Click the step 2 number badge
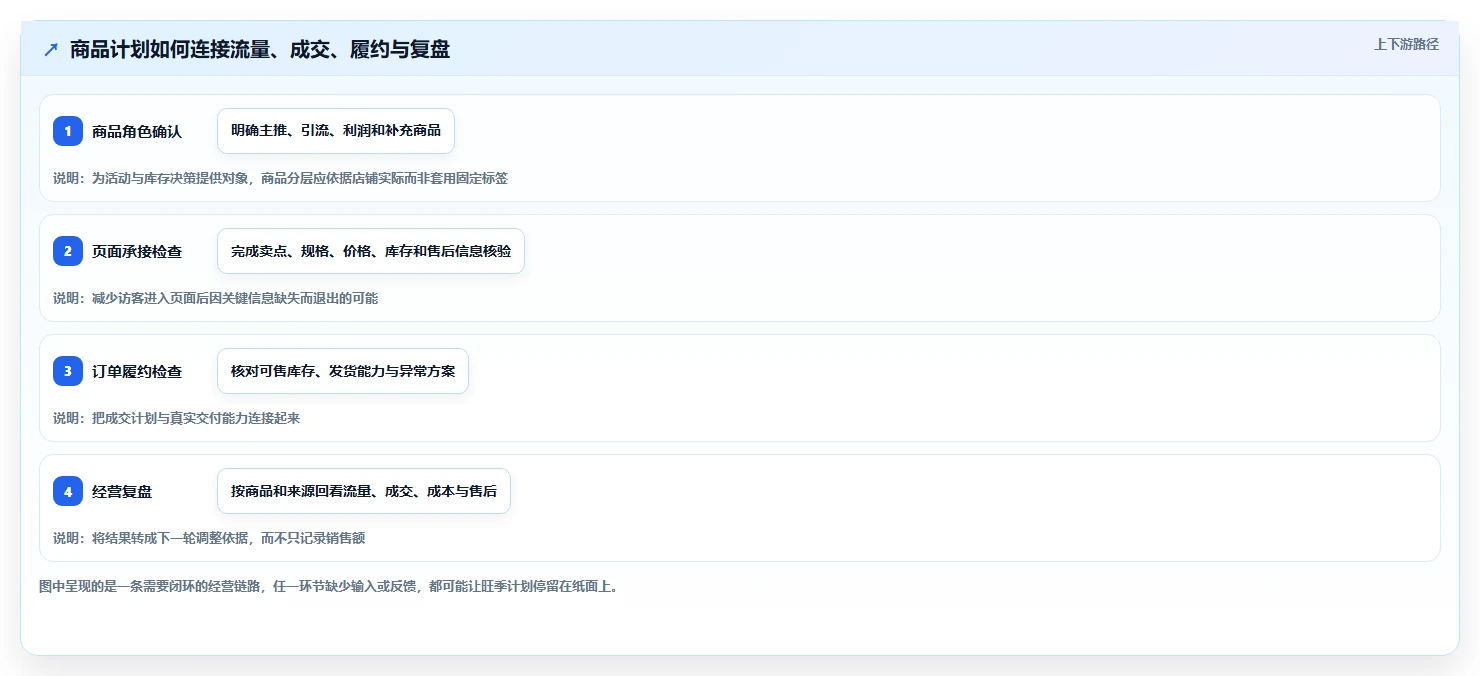Image resolution: width=1480 pixels, height=676 pixels. pyautogui.click(x=68, y=251)
